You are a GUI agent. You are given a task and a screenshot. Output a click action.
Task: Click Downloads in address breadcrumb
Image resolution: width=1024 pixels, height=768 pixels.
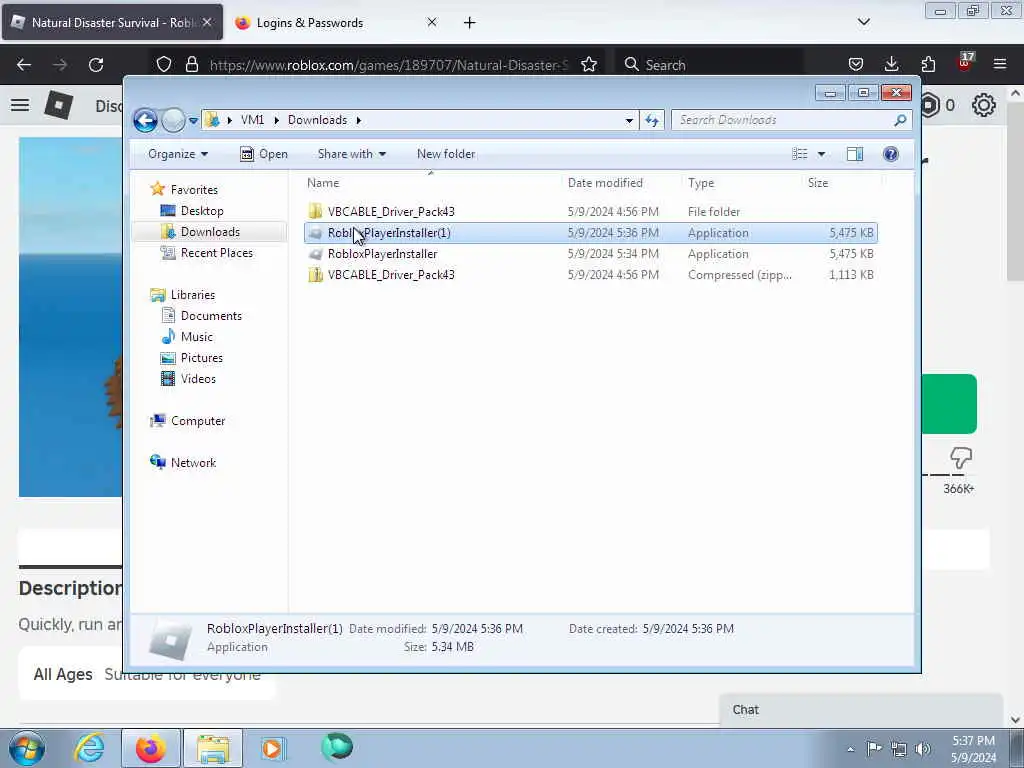click(317, 120)
